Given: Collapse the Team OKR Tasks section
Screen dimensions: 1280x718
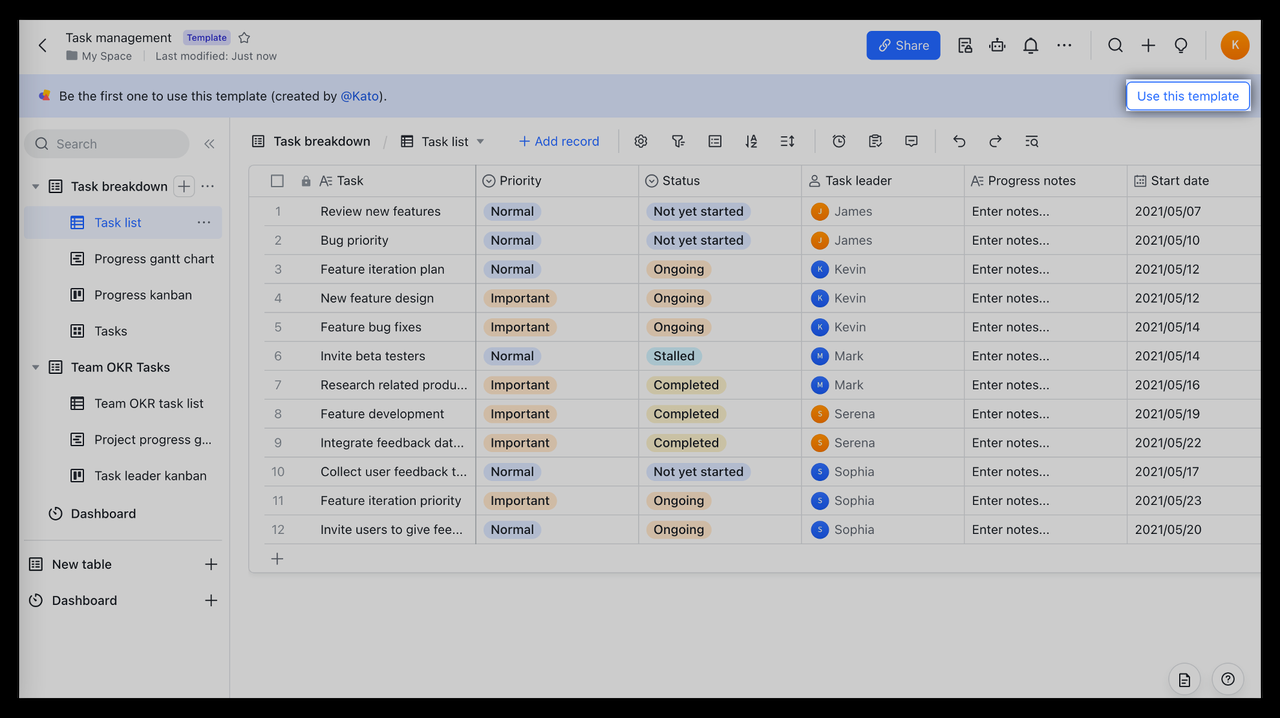Looking at the screenshot, I should 36,368.
